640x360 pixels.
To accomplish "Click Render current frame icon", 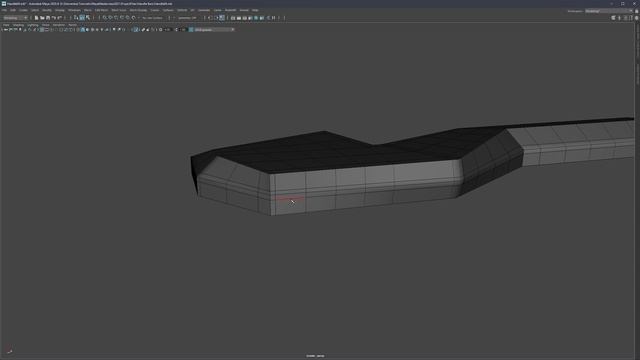I will click(x=239, y=18).
